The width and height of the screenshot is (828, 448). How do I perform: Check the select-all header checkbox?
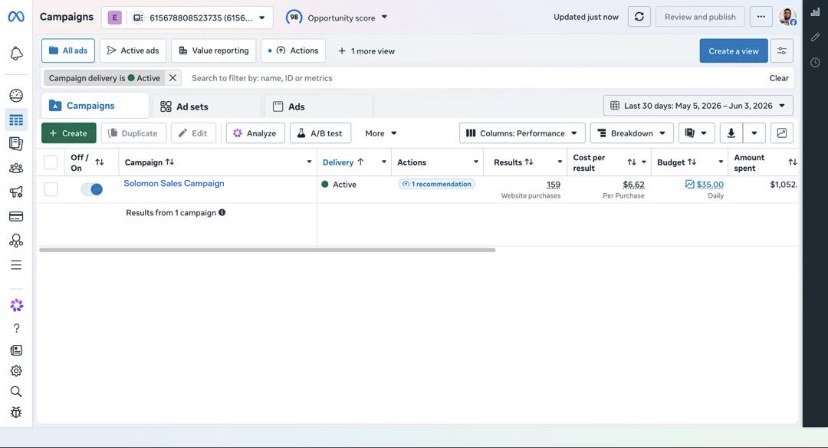point(51,162)
